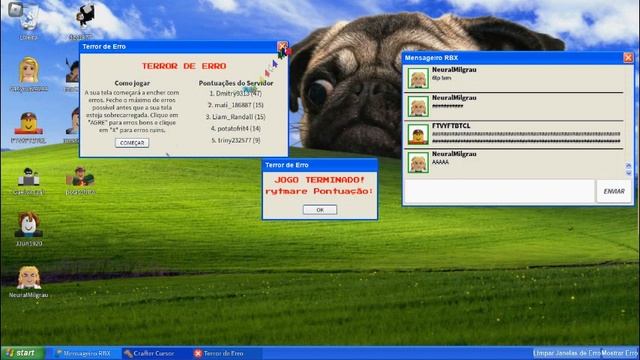Open the black-haired avatar icon beside Recycle Bin
640x360 pixels.
click(x=85, y=20)
